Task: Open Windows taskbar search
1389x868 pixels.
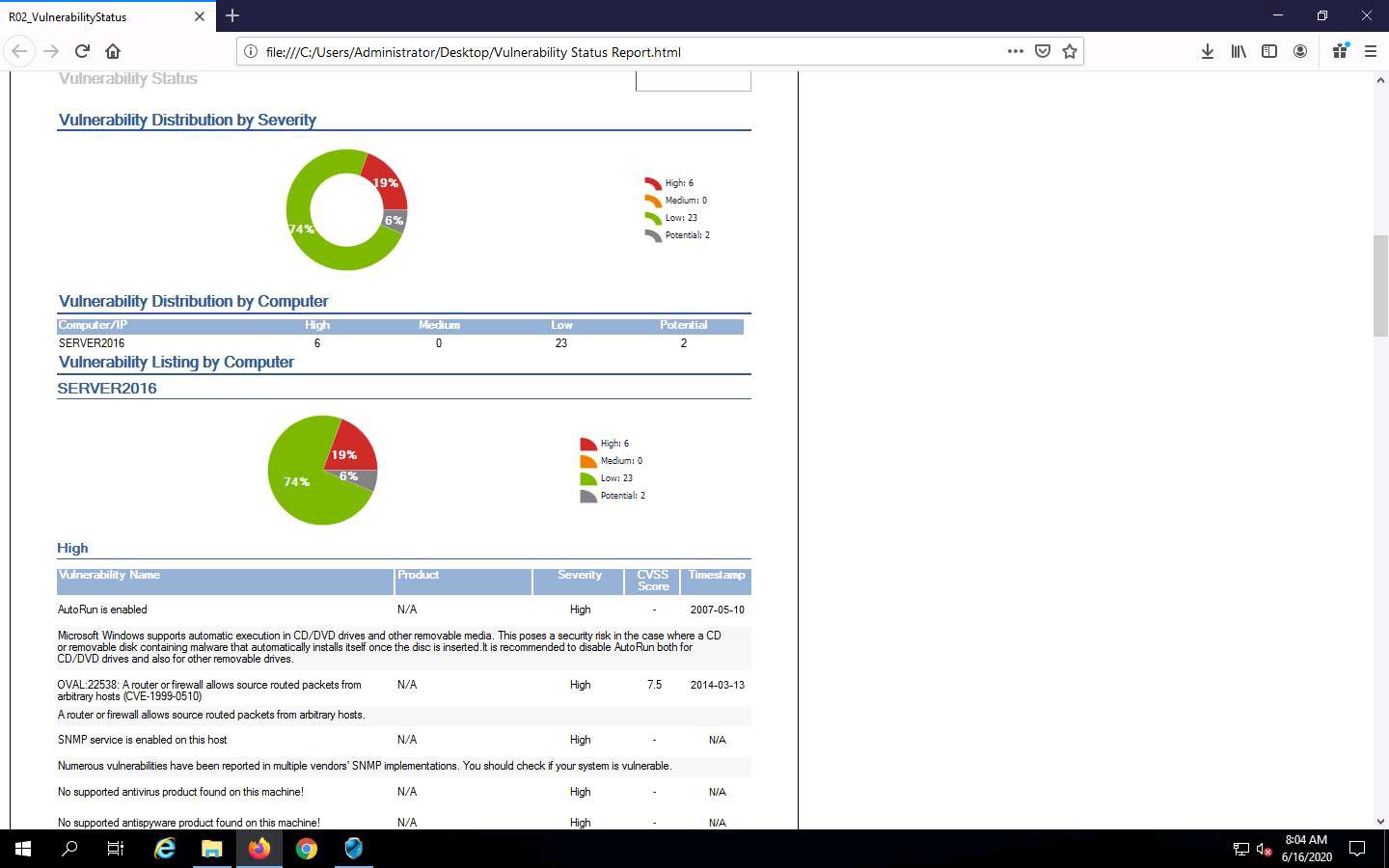Action: coord(69,849)
